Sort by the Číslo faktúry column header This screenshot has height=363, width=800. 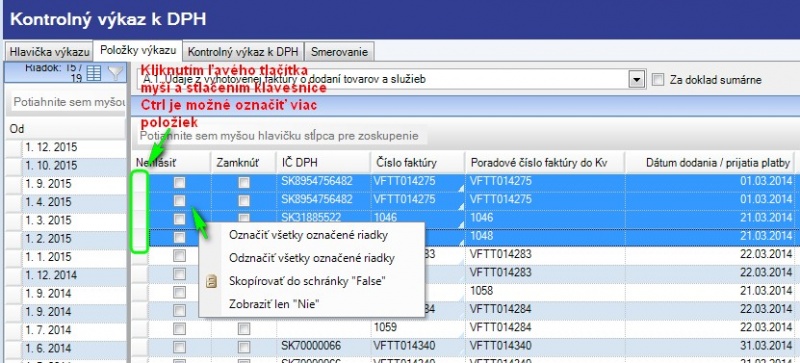[x=418, y=162]
